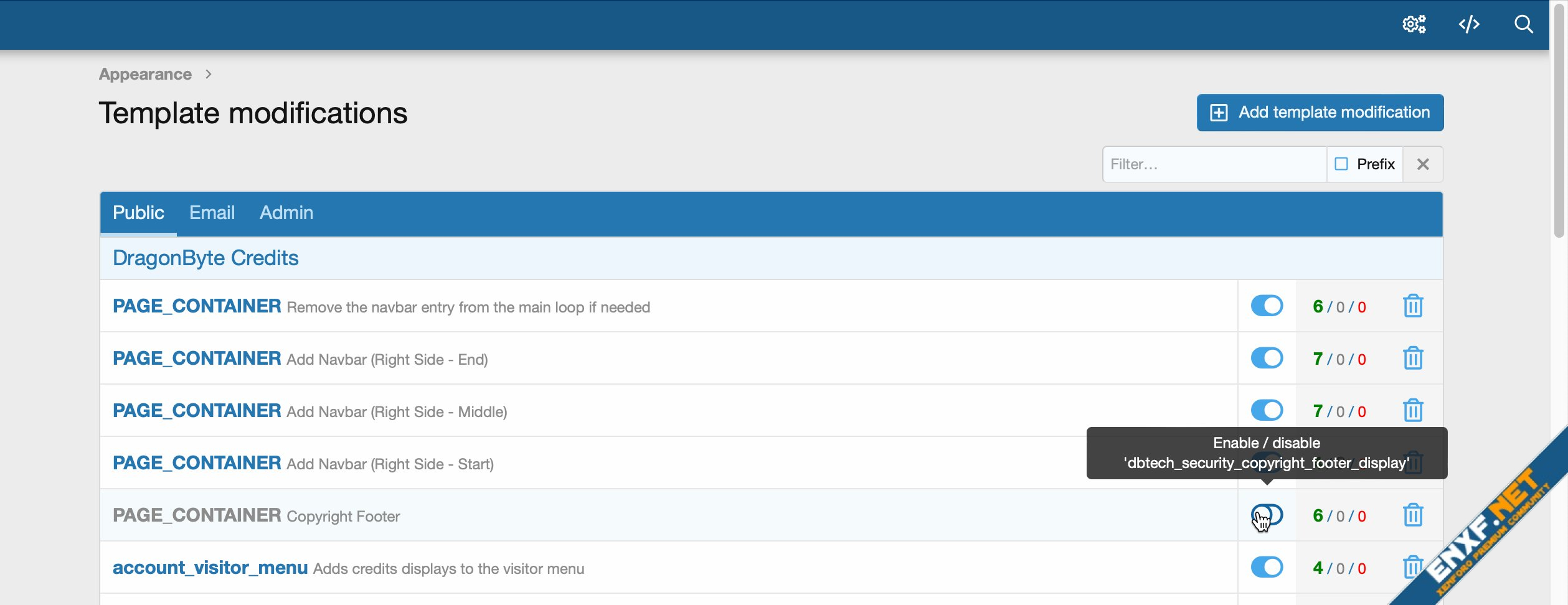This screenshot has width=1568, height=605.
Task: Switch to the Admin tab
Action: tap(286, 213)
